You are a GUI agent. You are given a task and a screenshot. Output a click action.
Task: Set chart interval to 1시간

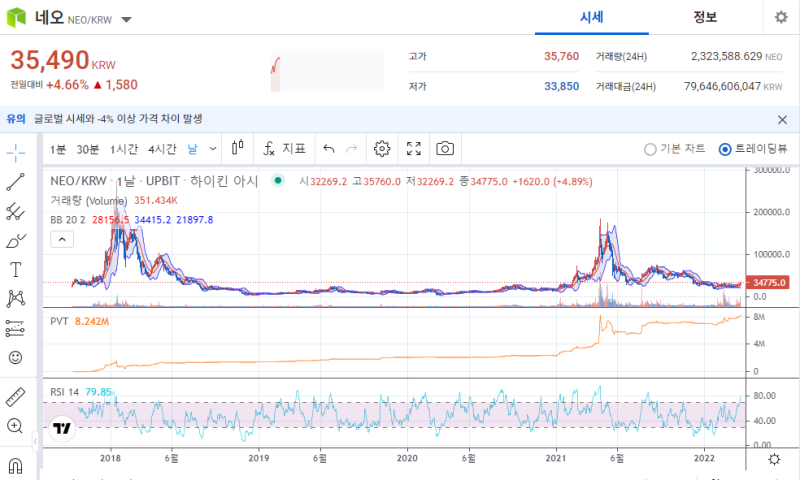coord(124,149)
